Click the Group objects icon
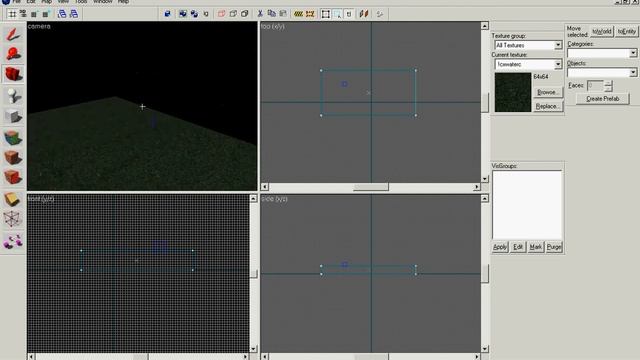The width and height of the screenshot is (640, 360). 183,14
